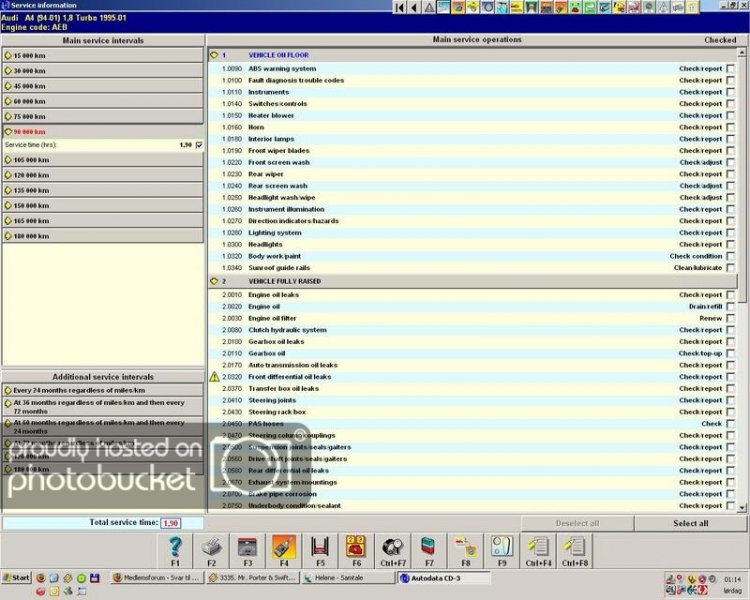Screen dimensions: 750x600
Task: Click the Ctrl+F4 notes icon
Action: tap(538, 547)
